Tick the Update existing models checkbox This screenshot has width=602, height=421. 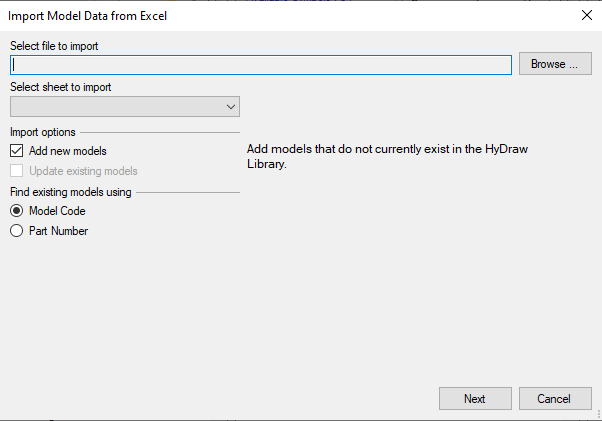pos(17,171)
